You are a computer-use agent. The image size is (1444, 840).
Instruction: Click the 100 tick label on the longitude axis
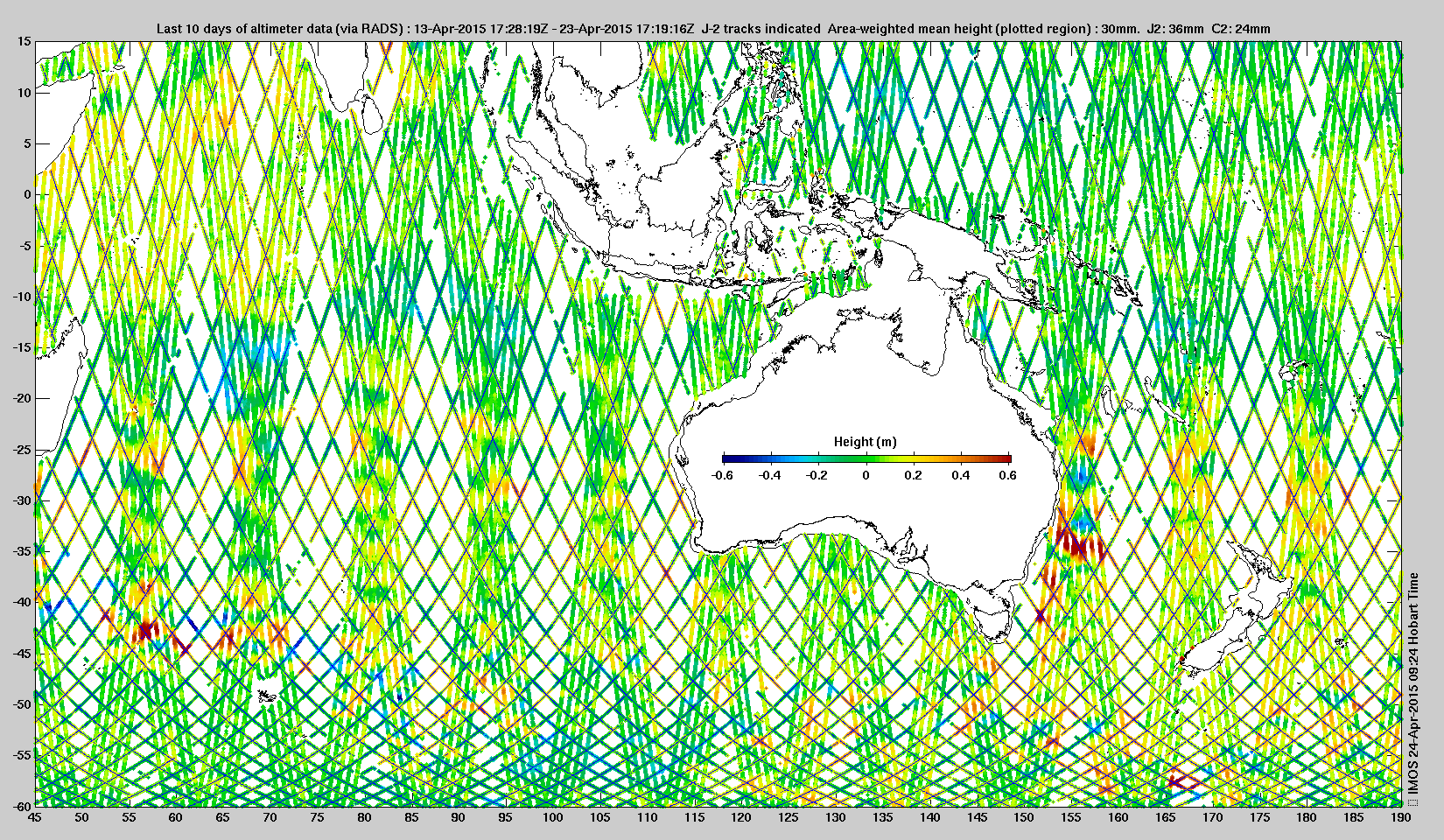tap(552, 818)
